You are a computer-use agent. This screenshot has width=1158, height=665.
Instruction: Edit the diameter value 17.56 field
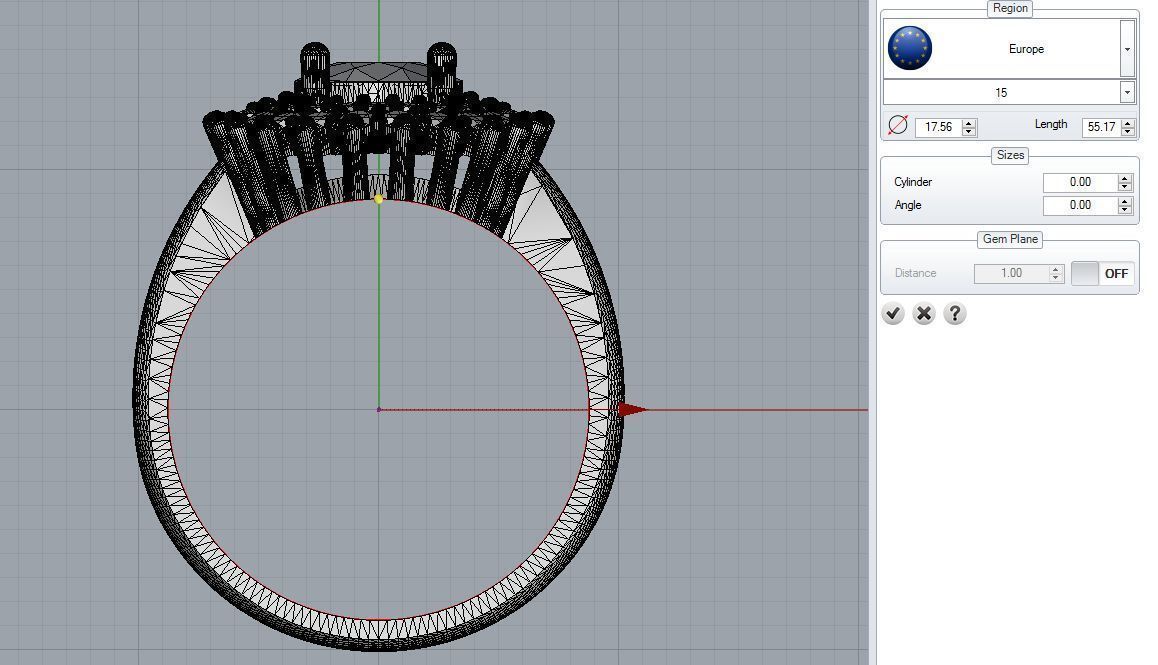coord(939,127)
